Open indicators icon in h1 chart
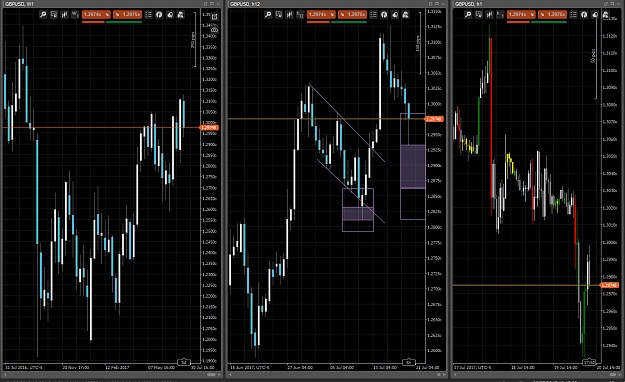The height and width of the screenshot is (382, 625). tap(584, 15)
